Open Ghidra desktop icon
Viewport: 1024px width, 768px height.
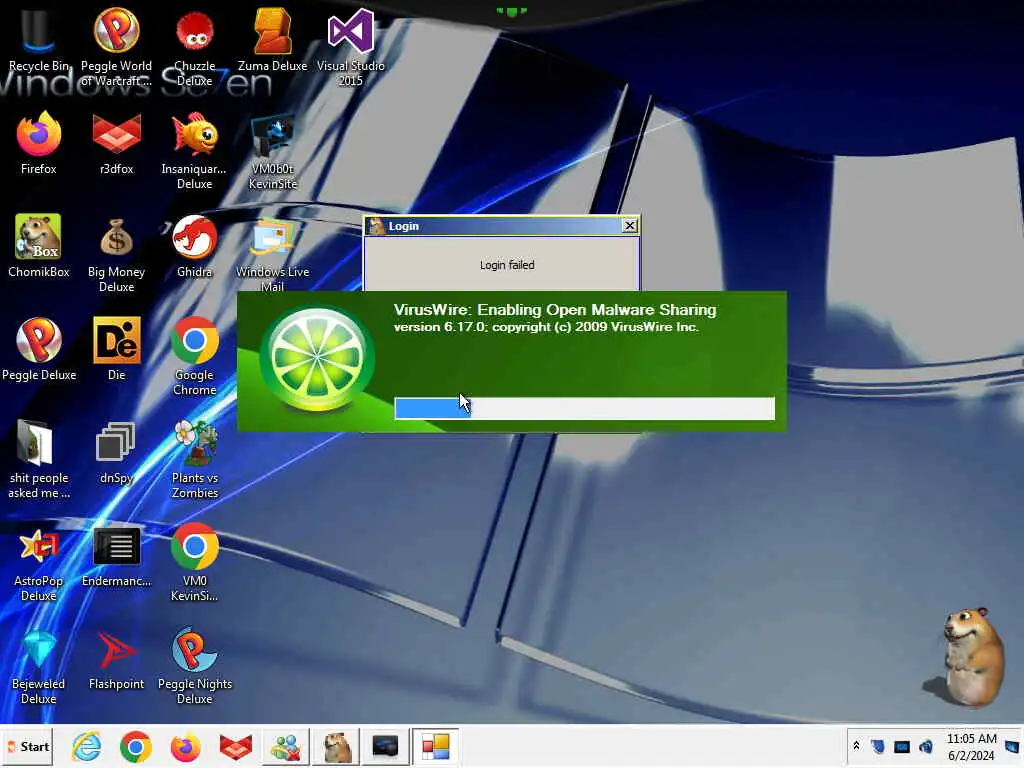tap(195, 246)
